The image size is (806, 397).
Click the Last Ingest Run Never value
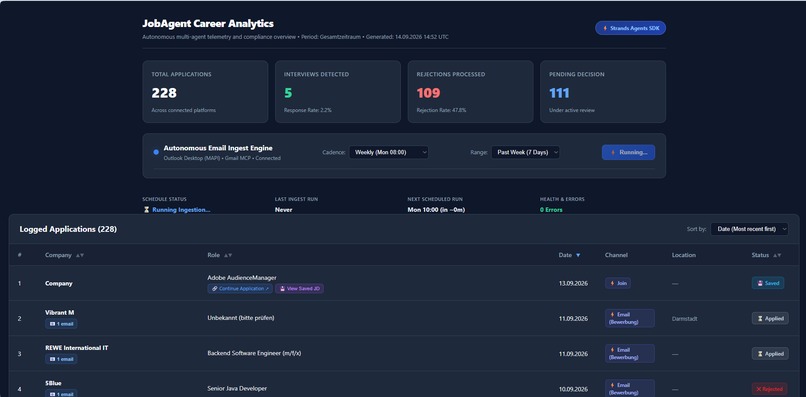click(x=283, y=210)
